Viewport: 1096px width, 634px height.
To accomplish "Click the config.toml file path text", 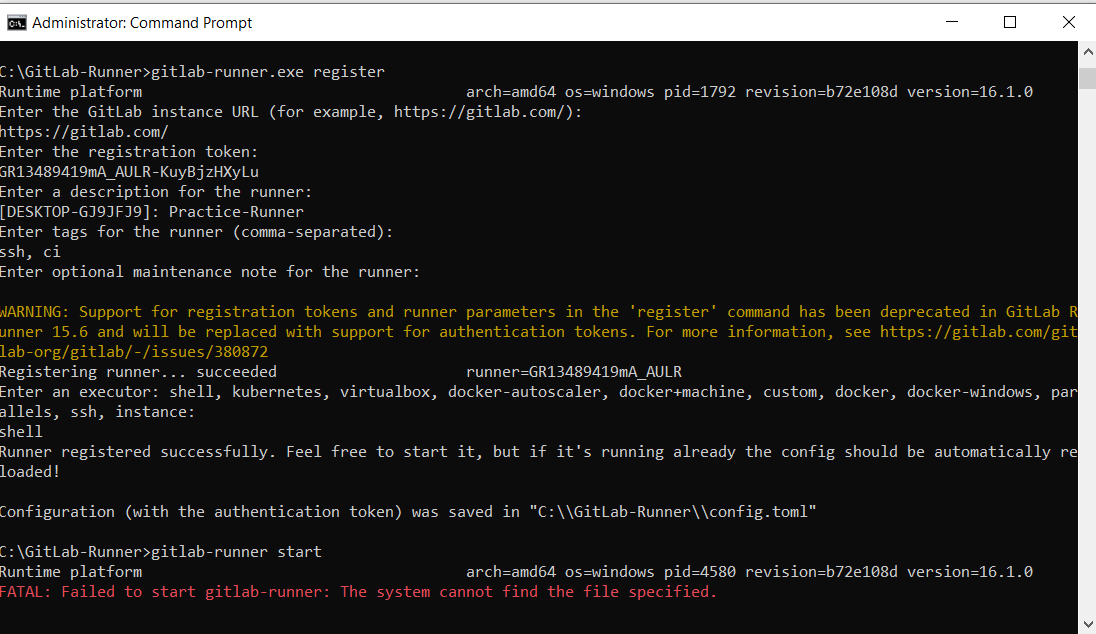I will point(674,512).
